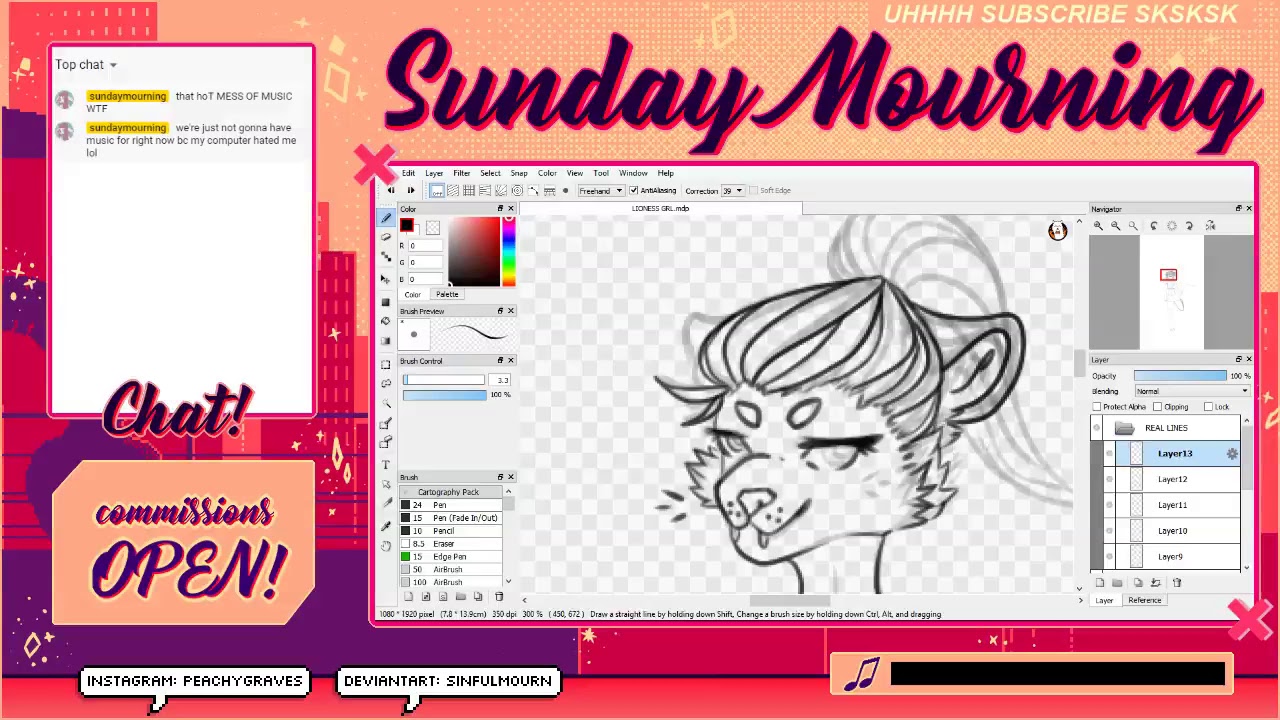This screenshot has height=720, width=1280.
Task: Enable parallel lines snap
Action: [x=453, y=190]
